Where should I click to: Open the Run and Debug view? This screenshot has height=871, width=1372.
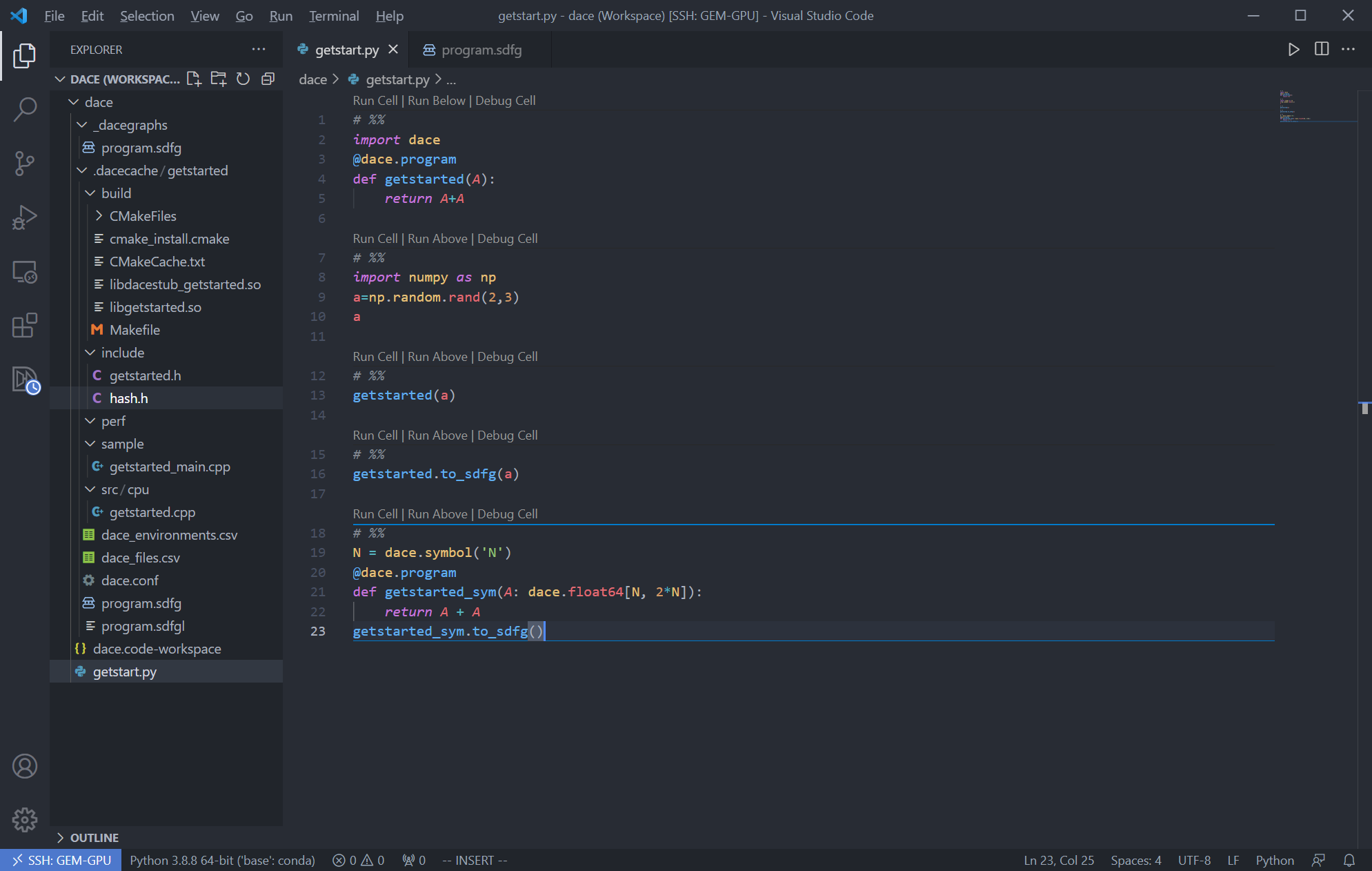25,217
